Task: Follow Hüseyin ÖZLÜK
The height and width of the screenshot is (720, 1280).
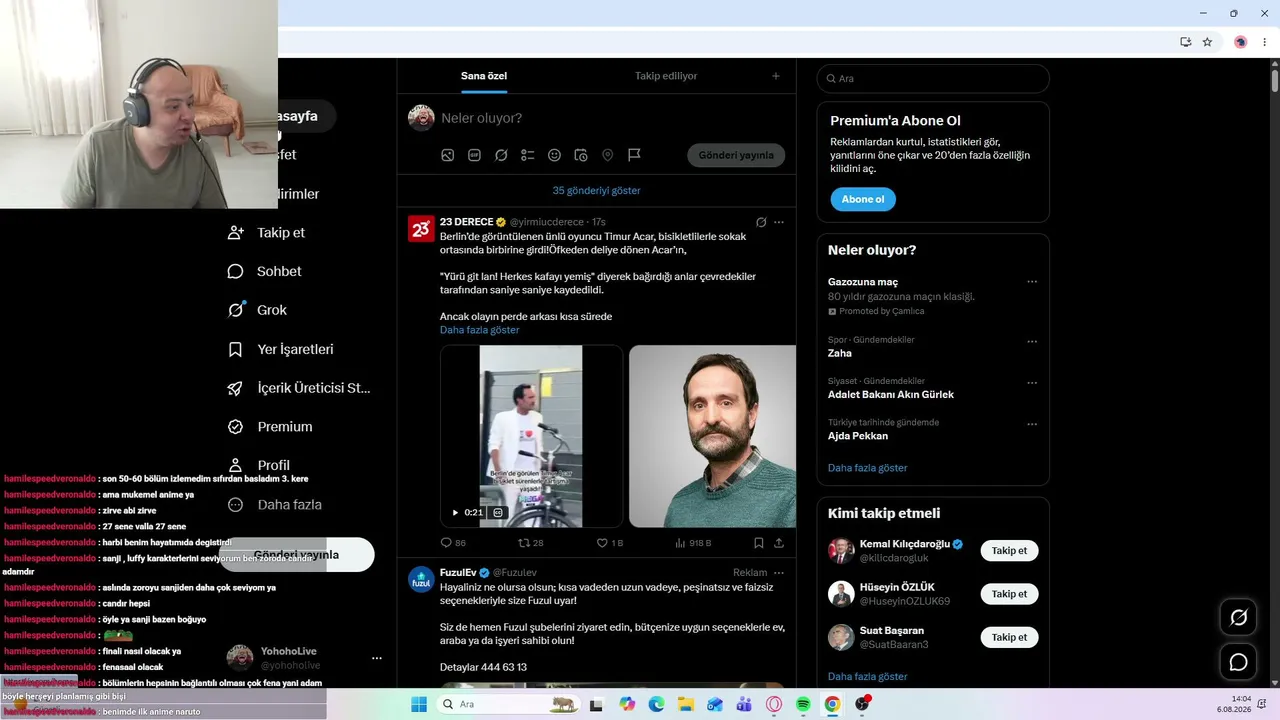Action: (x=1009, y=594)
